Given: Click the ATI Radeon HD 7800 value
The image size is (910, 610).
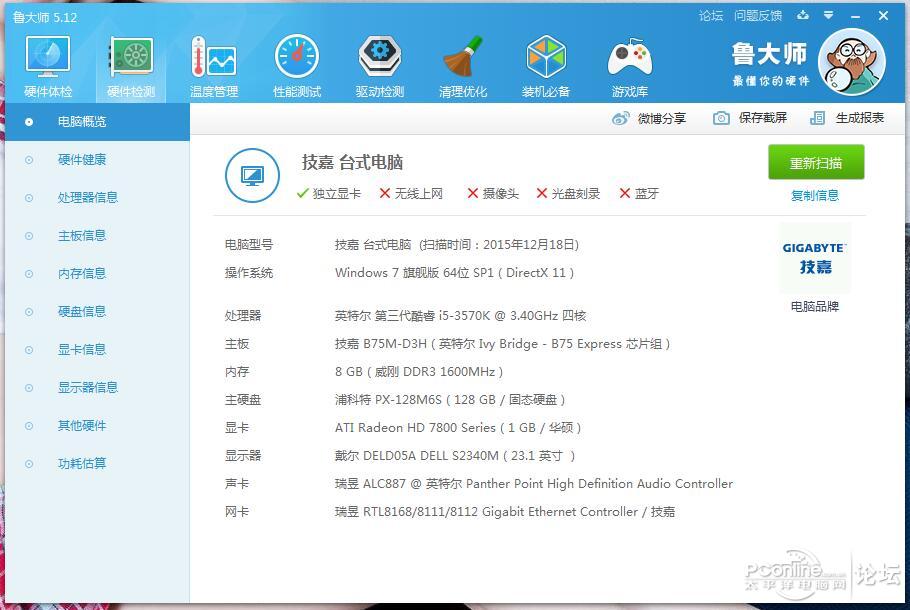Looking at the screenshot, I should pyautogui.click(x=458, y=428).
